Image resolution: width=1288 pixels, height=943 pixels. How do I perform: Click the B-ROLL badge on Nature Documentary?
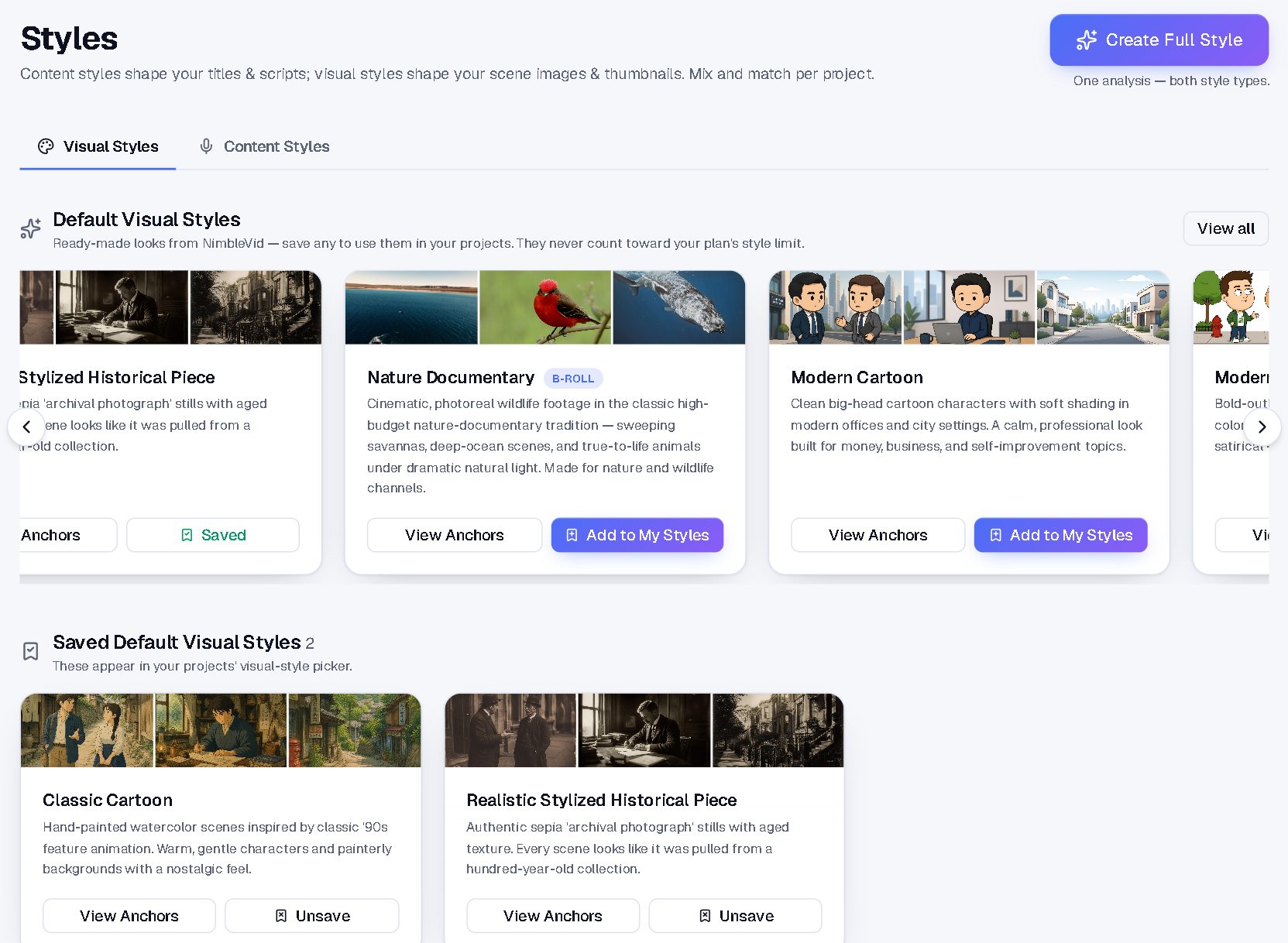point(573,379)
